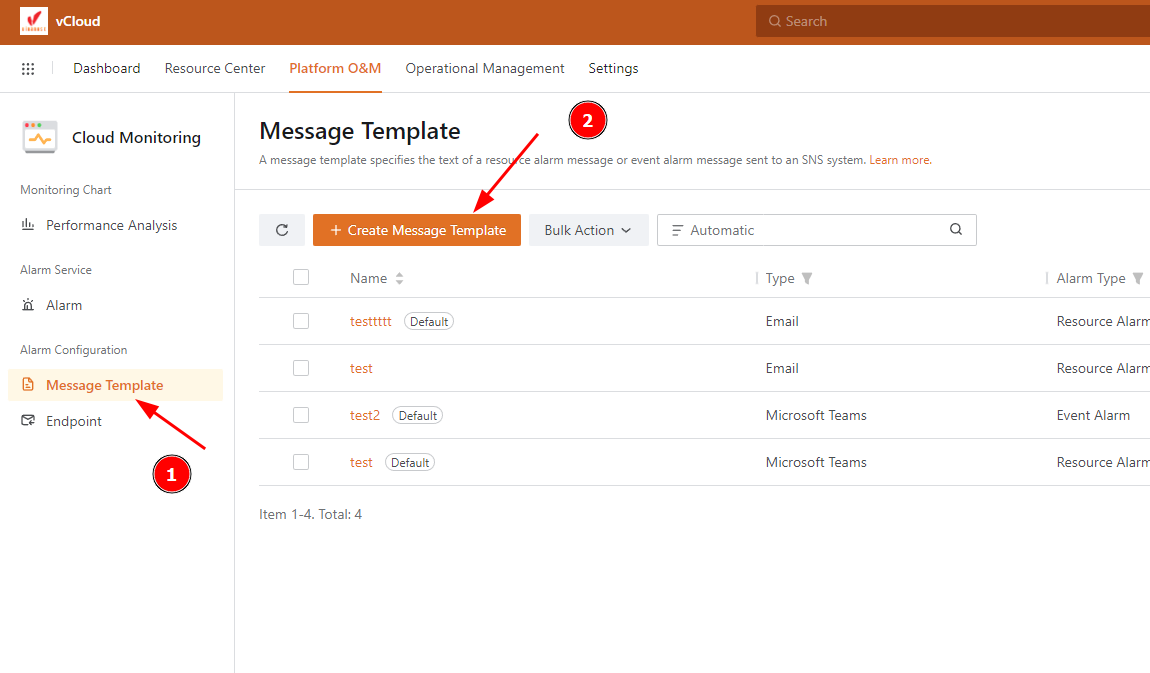1150x673 pixels.
Task: Go to the Operational Management tab
Action: (x=485, y=69)
